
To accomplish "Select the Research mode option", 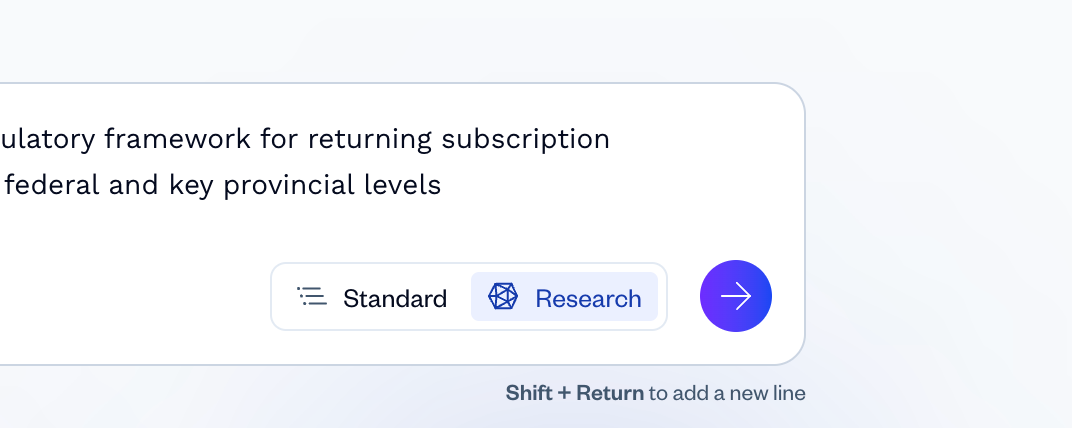I will coord(564,297).
